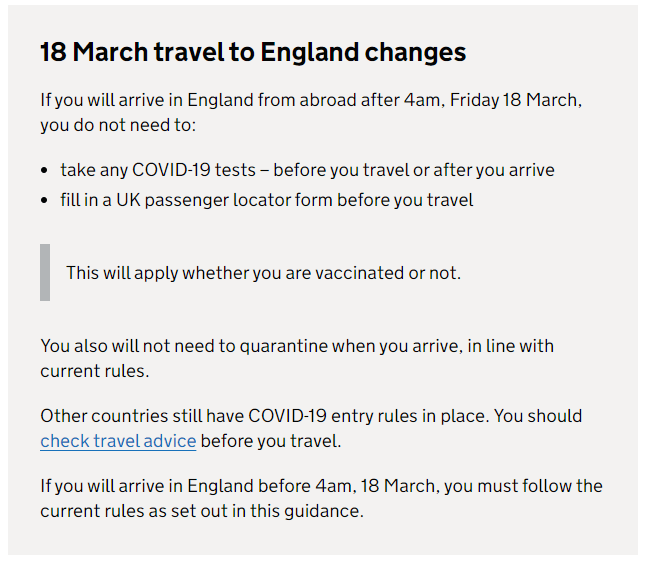Click the bullet dot before "fill in a UK"
Viewport: 646px width, 563px height.
click(44, 201)
